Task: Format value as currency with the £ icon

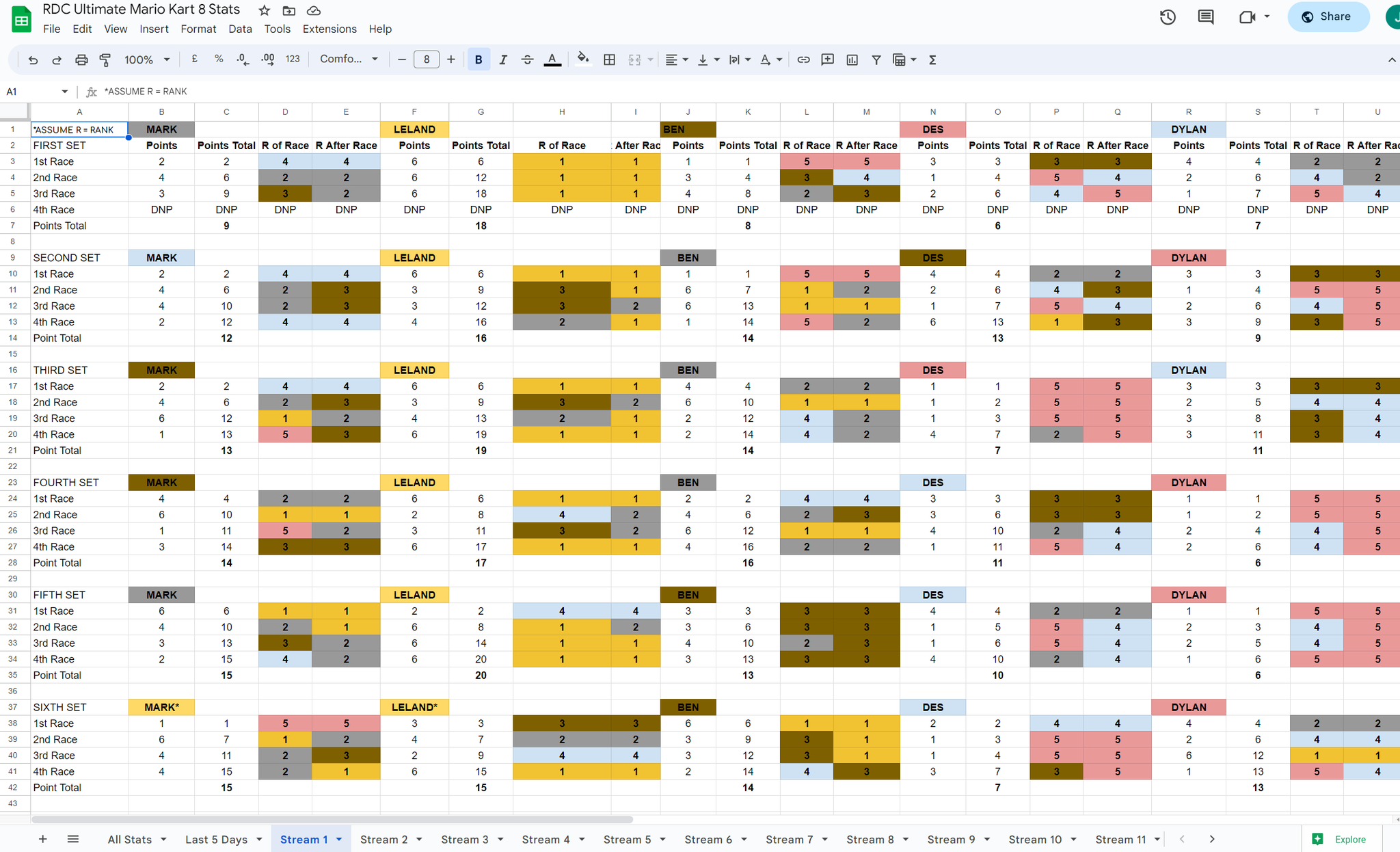Action: click(194, 59)
